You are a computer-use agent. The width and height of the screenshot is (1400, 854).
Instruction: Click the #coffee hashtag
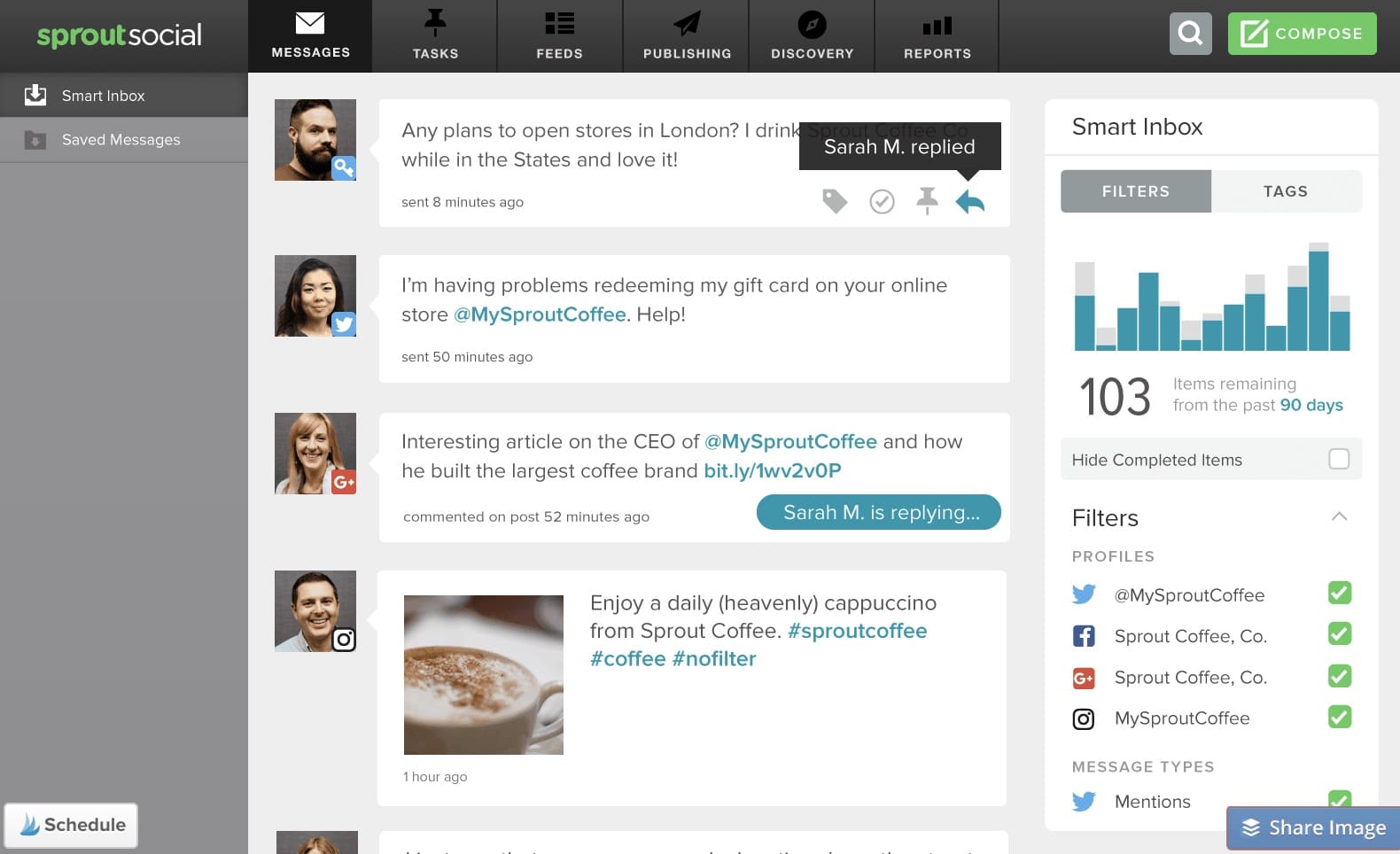pos(628,658)
